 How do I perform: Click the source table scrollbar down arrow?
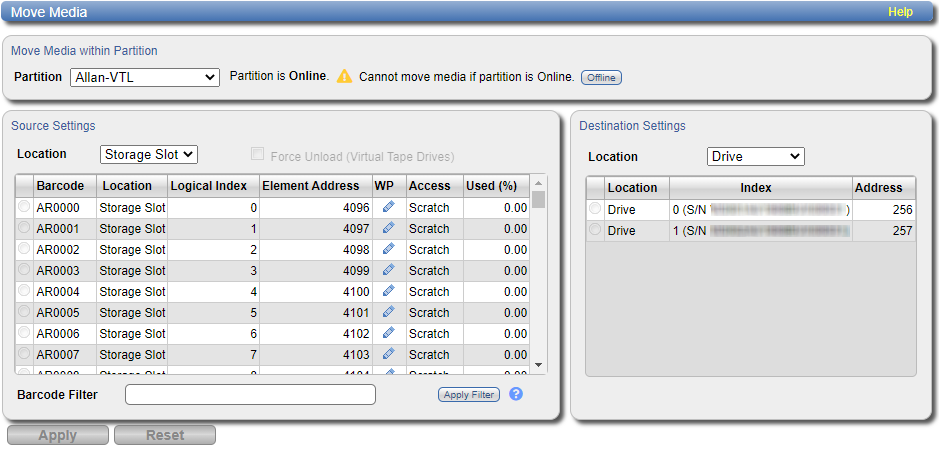(x=538, y=366)
